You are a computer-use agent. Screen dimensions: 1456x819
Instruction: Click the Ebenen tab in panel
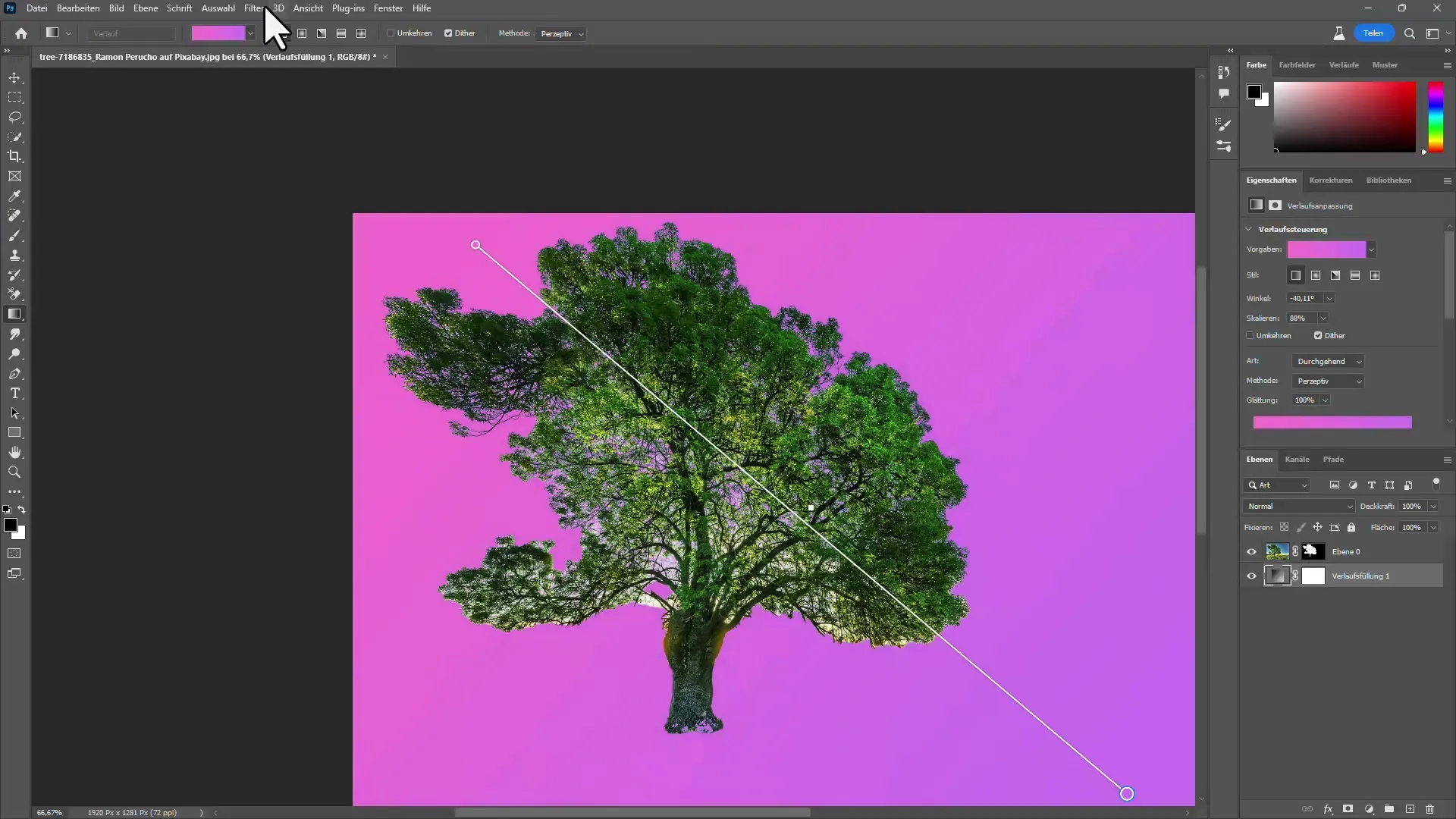1260,459
